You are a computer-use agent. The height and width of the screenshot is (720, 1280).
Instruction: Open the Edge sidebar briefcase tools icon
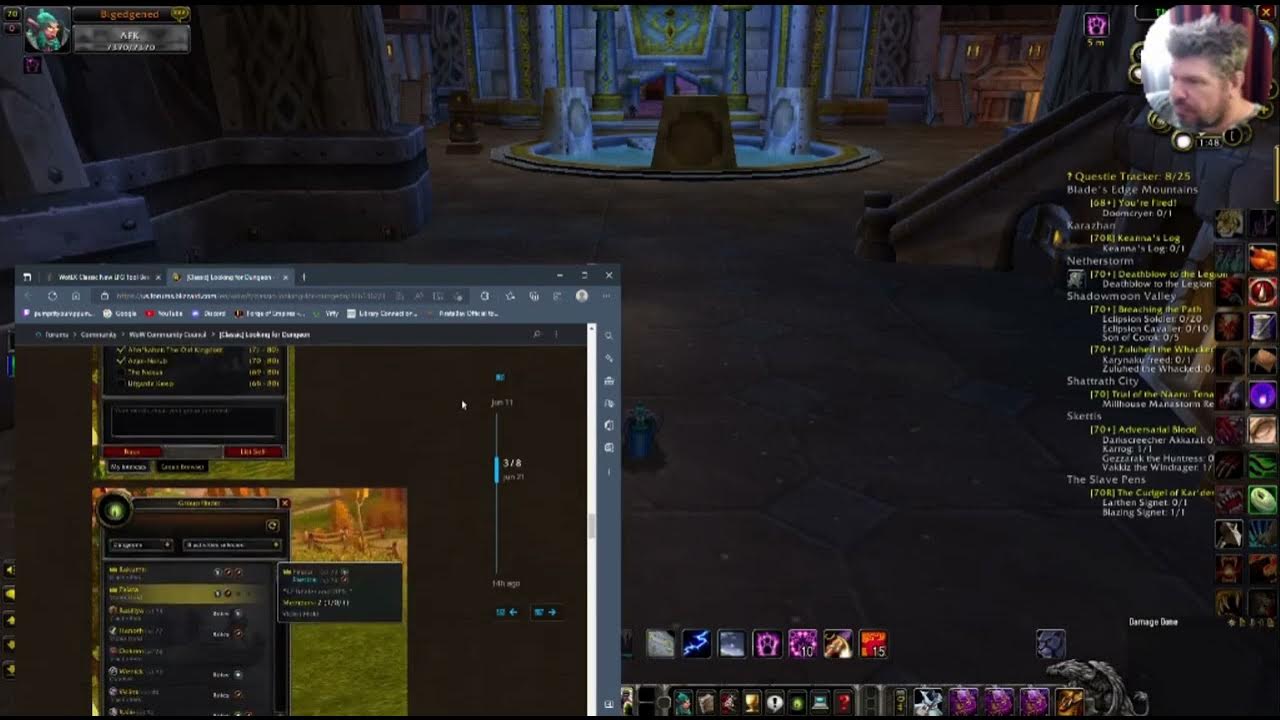(x=609, y=380)
